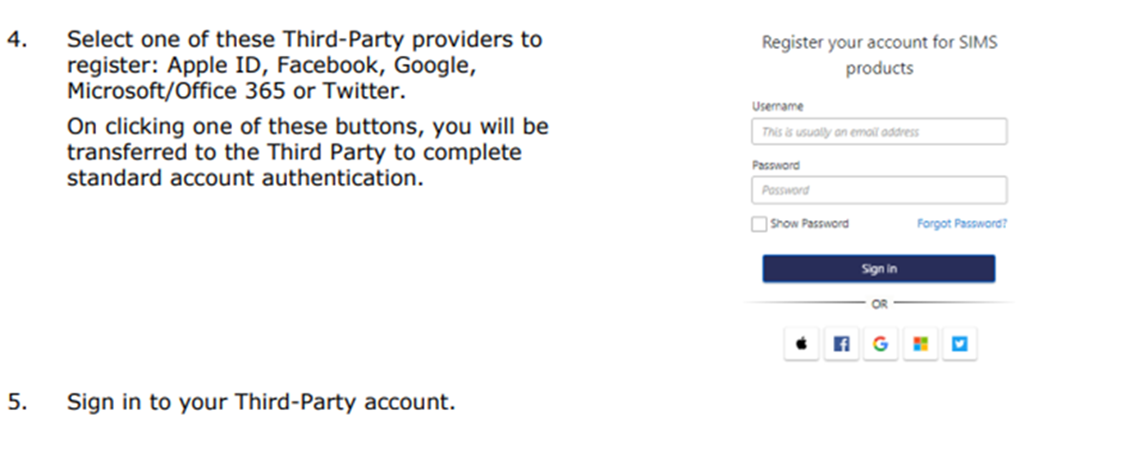The image size is (1130, 461).
Task: Click the OR divider text
Action: [x=879, y=301]
